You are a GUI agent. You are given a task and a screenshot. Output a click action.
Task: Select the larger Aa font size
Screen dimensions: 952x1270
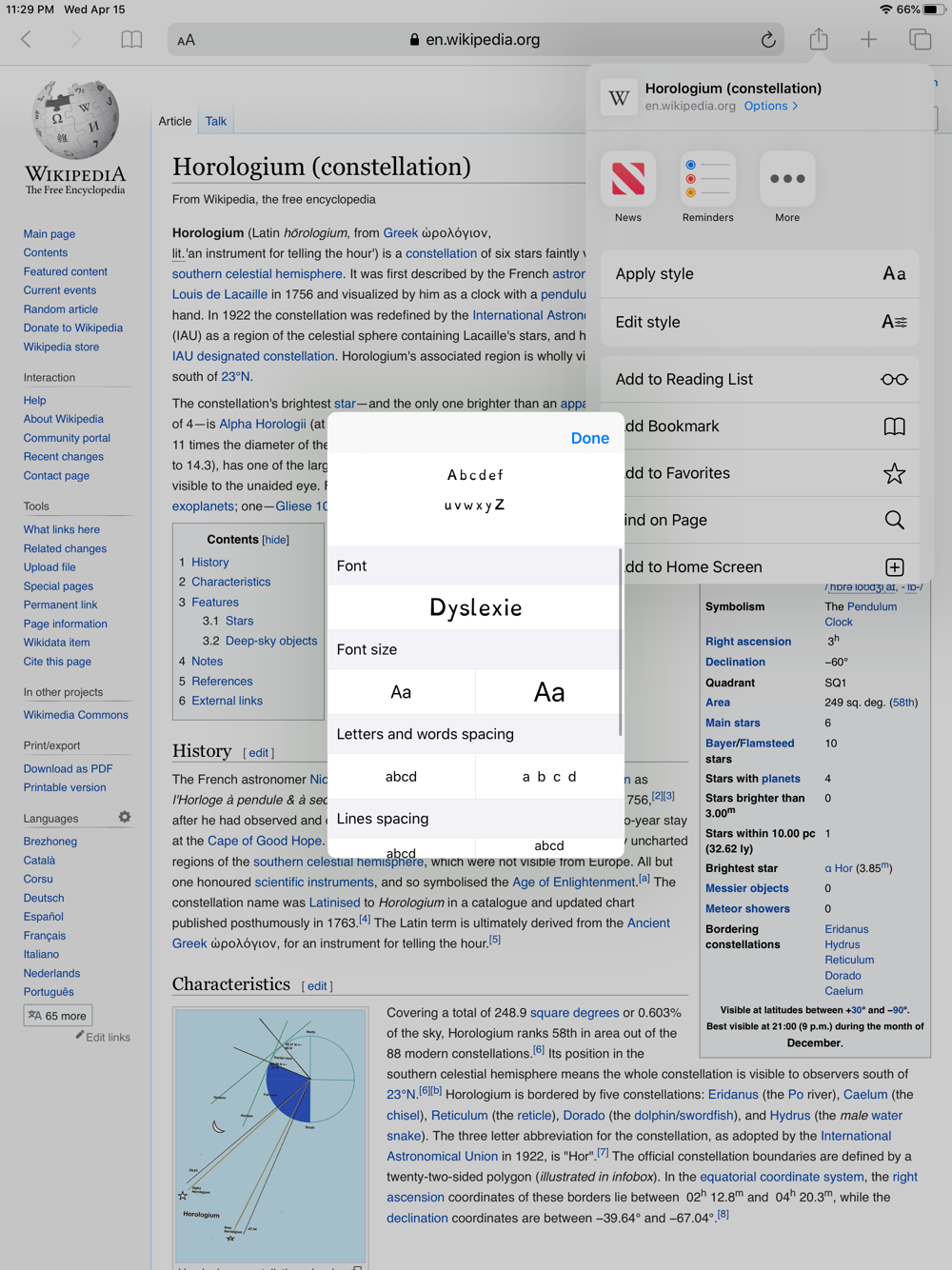pos(549,692)
